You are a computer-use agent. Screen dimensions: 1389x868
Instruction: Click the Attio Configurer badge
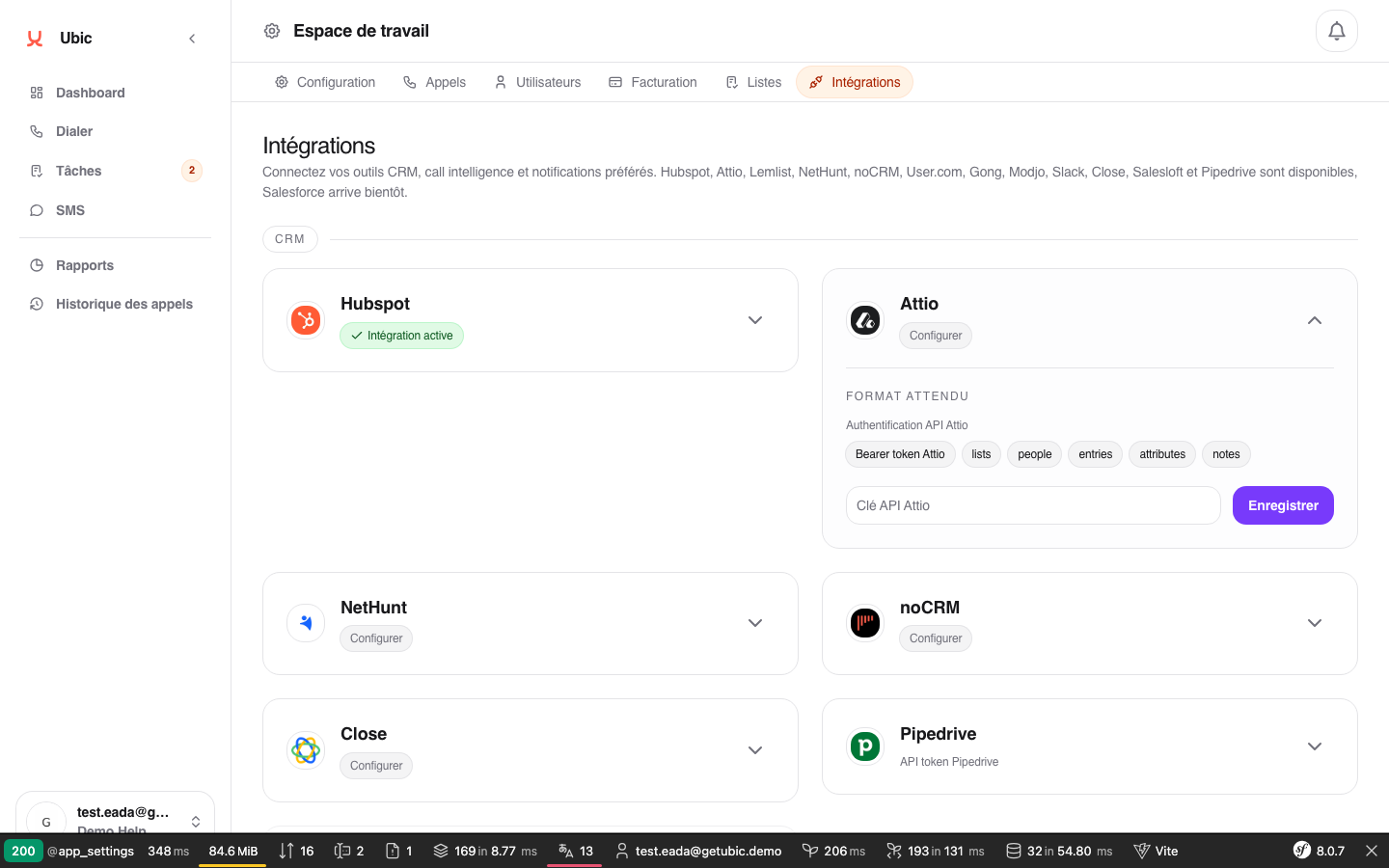pyautogui.click(x=936, y=336)
